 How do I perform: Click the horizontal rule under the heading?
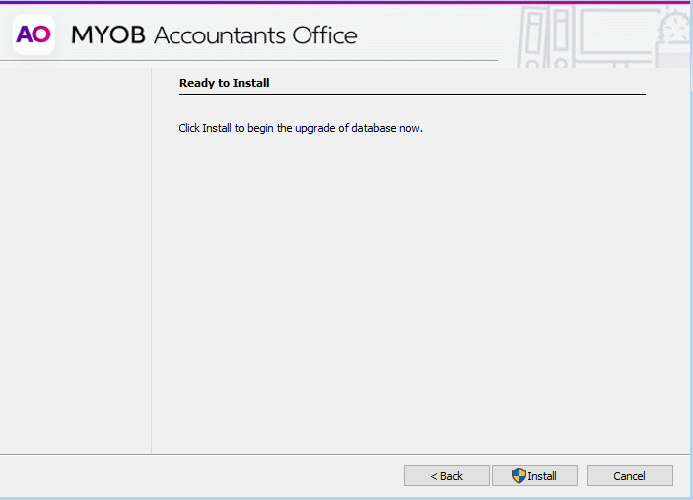coord(412,95)
